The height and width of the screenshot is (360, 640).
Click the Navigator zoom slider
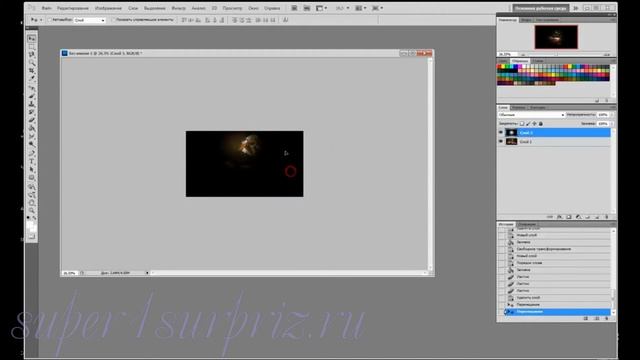tap(555, 54)
